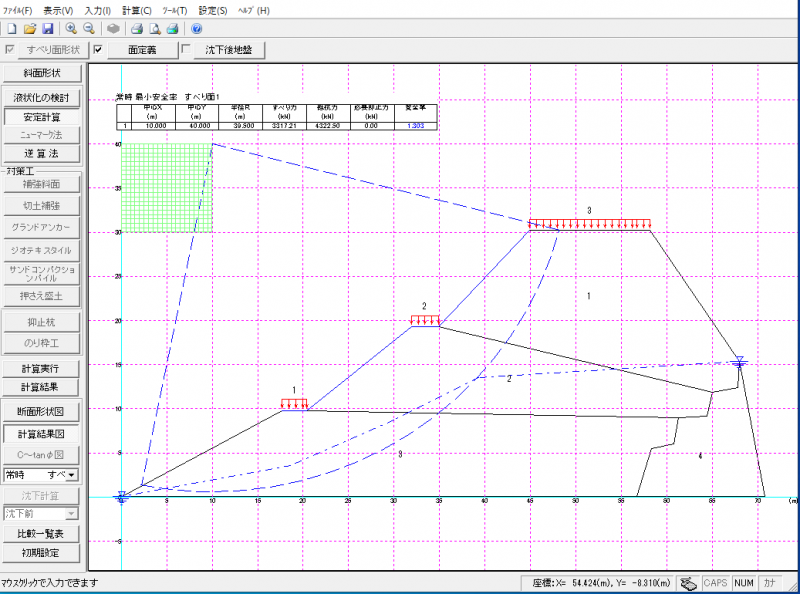Show the 計算結果図 view

tap(41, 434)
